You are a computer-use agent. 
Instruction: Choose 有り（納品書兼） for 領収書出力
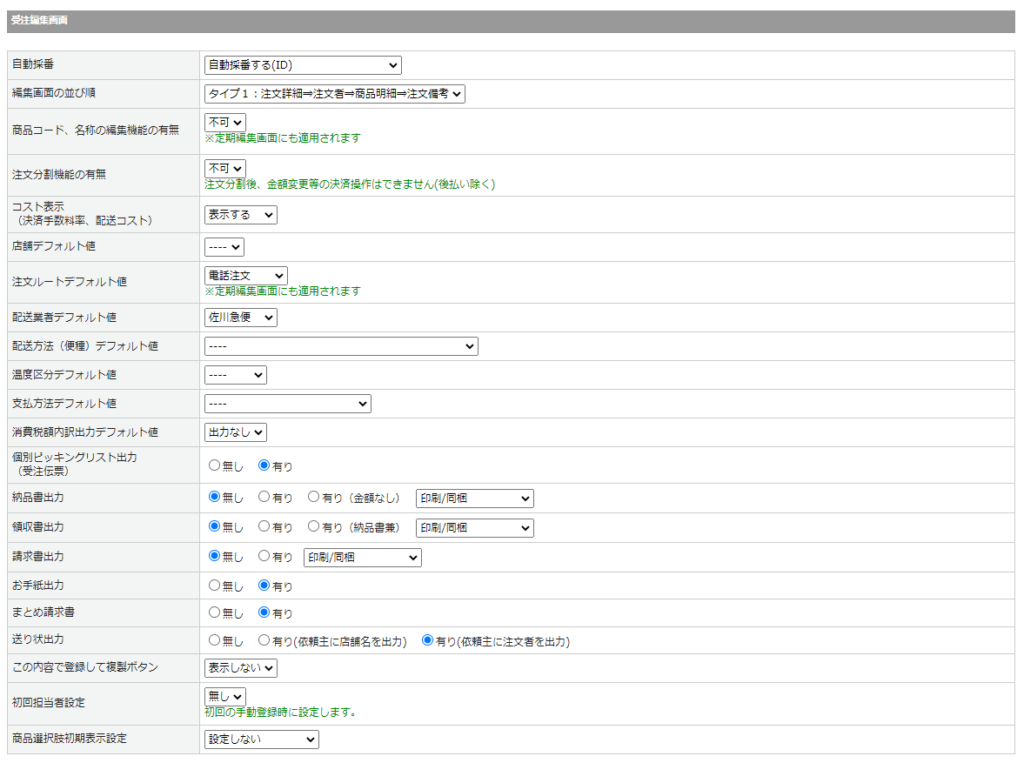coord(314,527)
